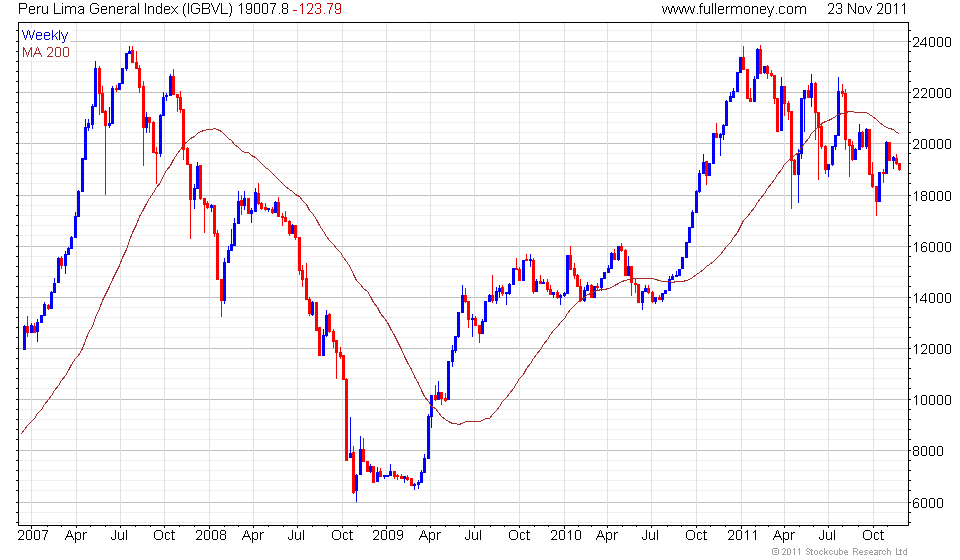The width and height of the screenshot is (960, 560).
Task: Click the 16000 y-axis label
Action: [x=932, y=247]
